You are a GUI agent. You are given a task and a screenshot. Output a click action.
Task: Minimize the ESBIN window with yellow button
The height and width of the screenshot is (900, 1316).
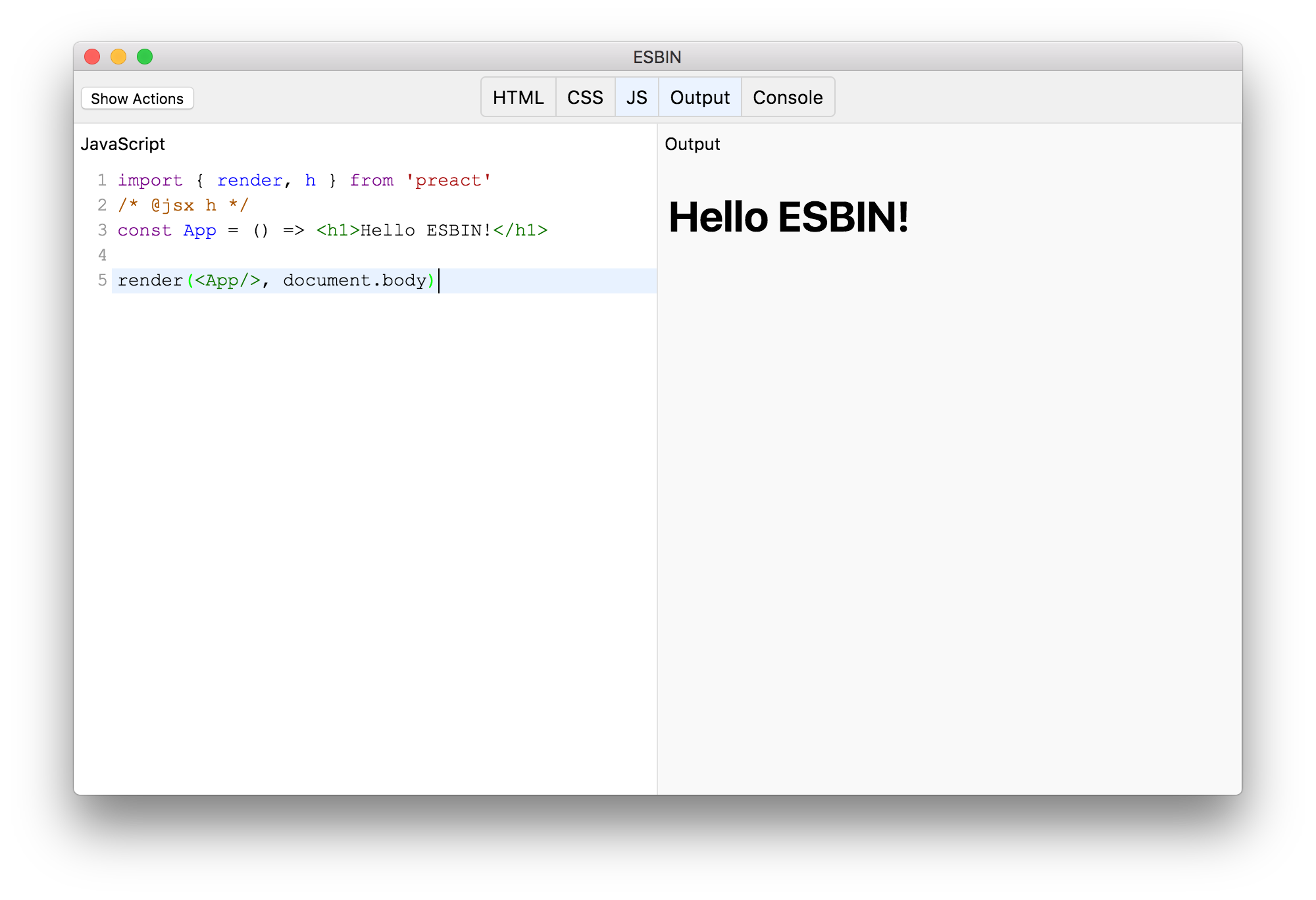(118, 57)
